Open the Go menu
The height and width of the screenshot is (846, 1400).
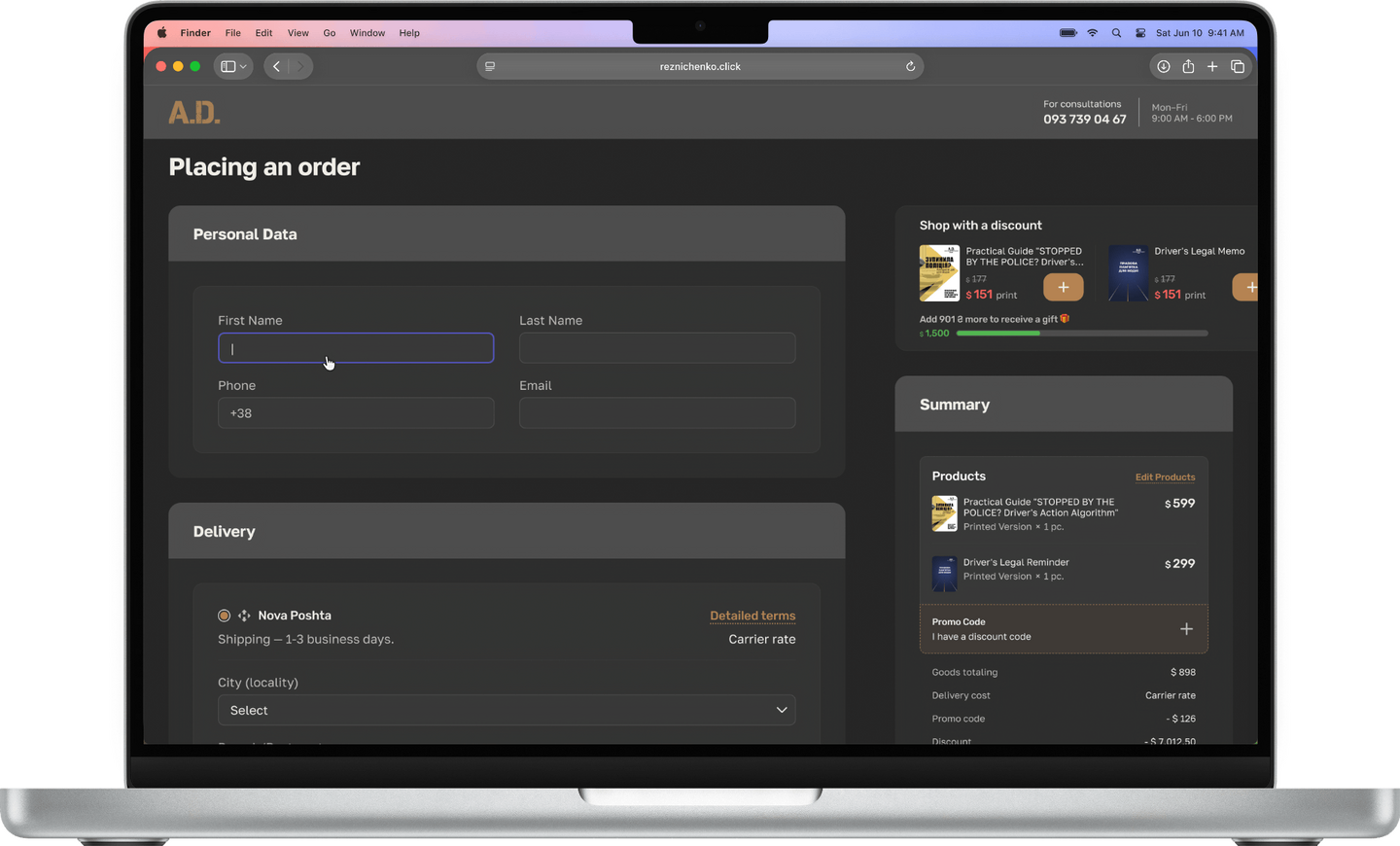(330, 33)
